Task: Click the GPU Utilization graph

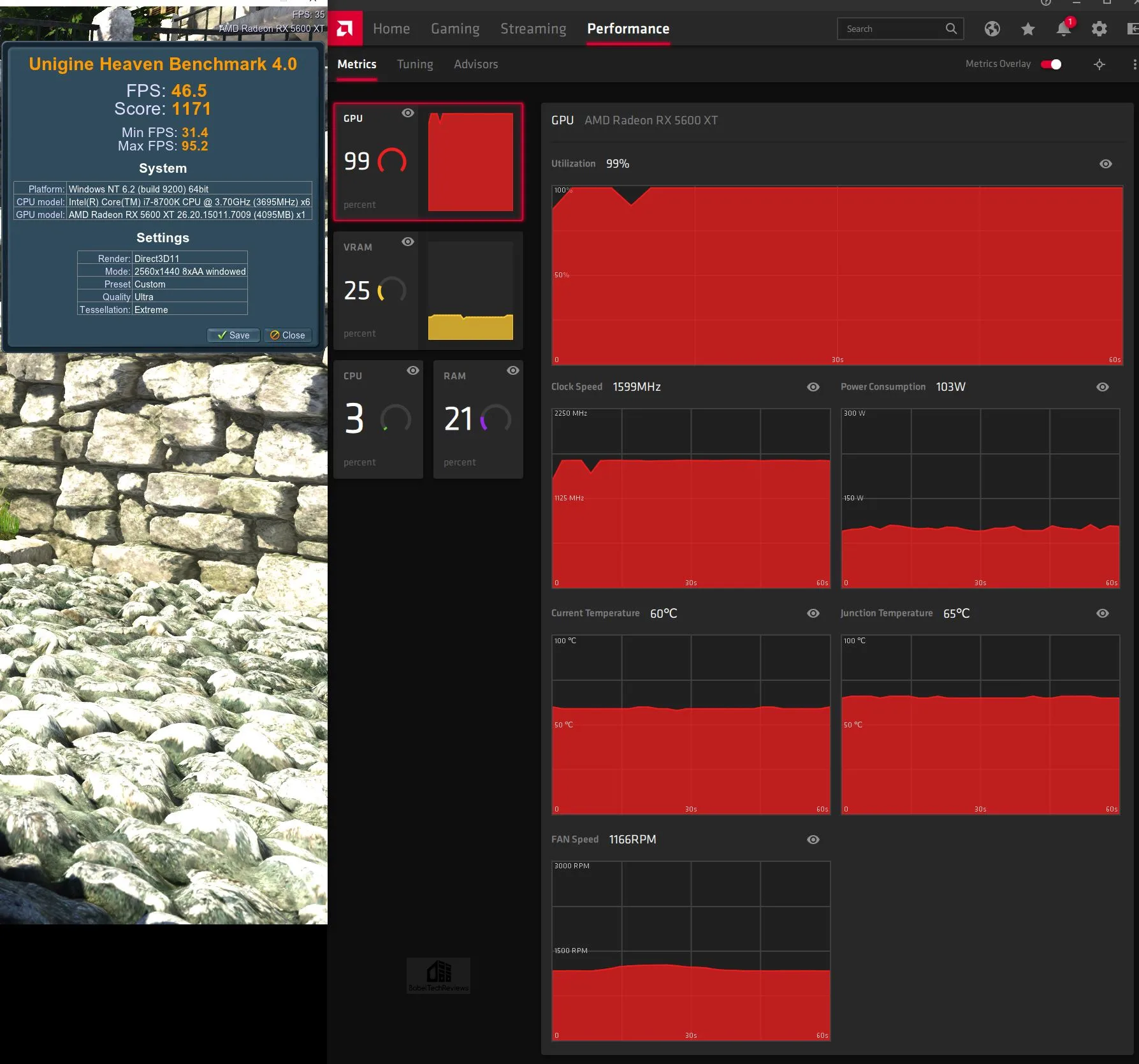Action: (837, 275)
